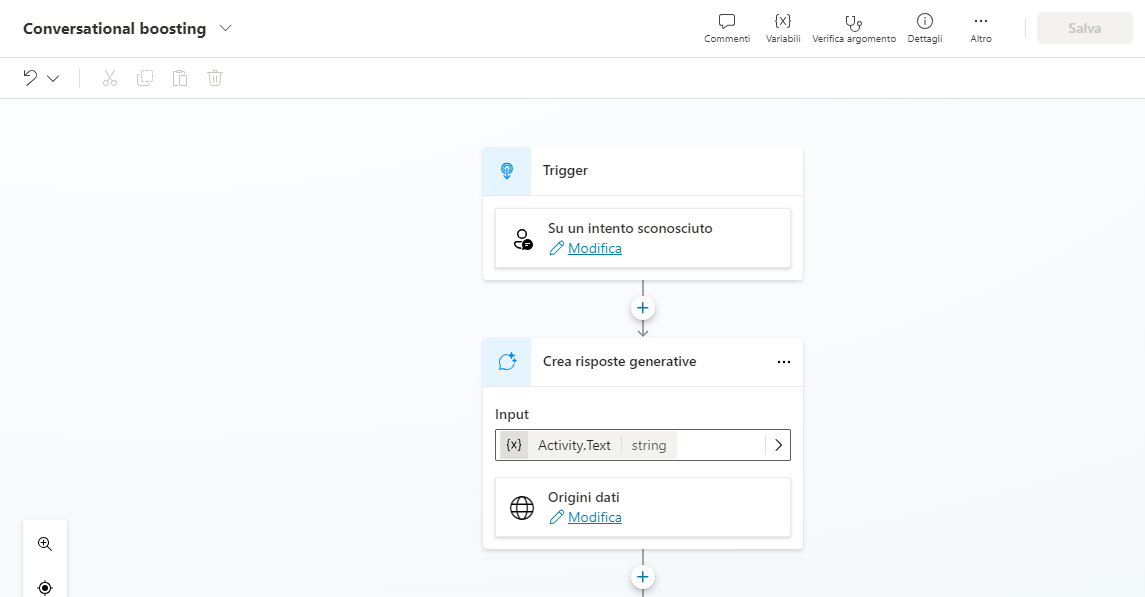The image size is (1145, 597).
Task: Expand the undo/redo dropdown chevron
Action: [x=53, y=78]
